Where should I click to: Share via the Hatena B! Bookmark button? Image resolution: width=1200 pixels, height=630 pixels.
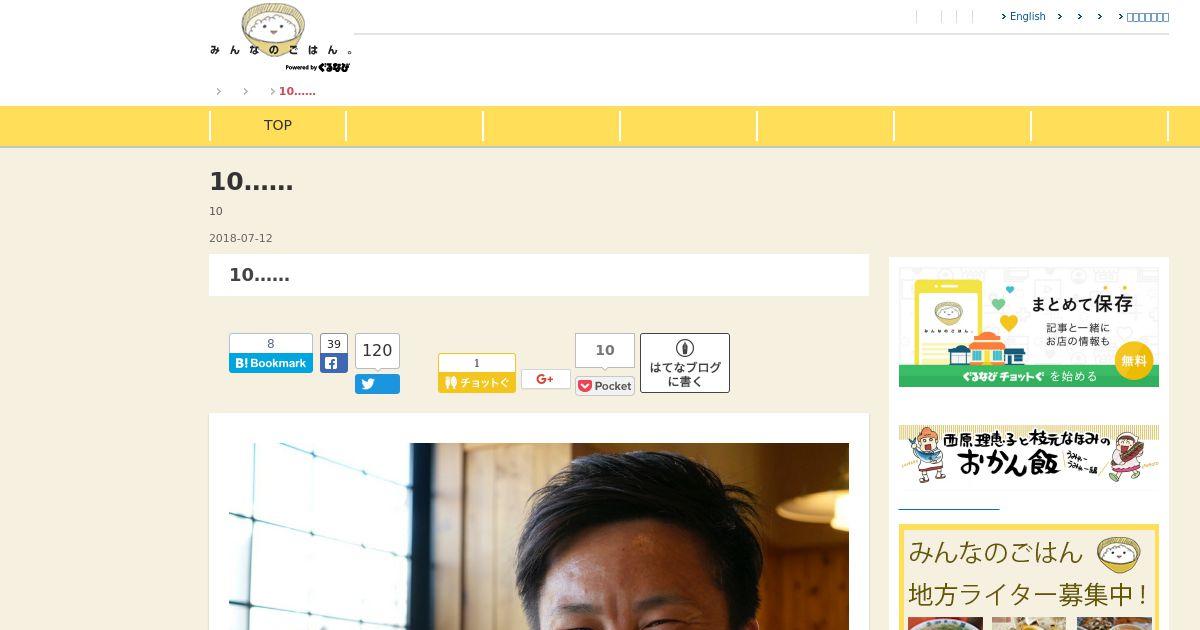tap(271, 363)
